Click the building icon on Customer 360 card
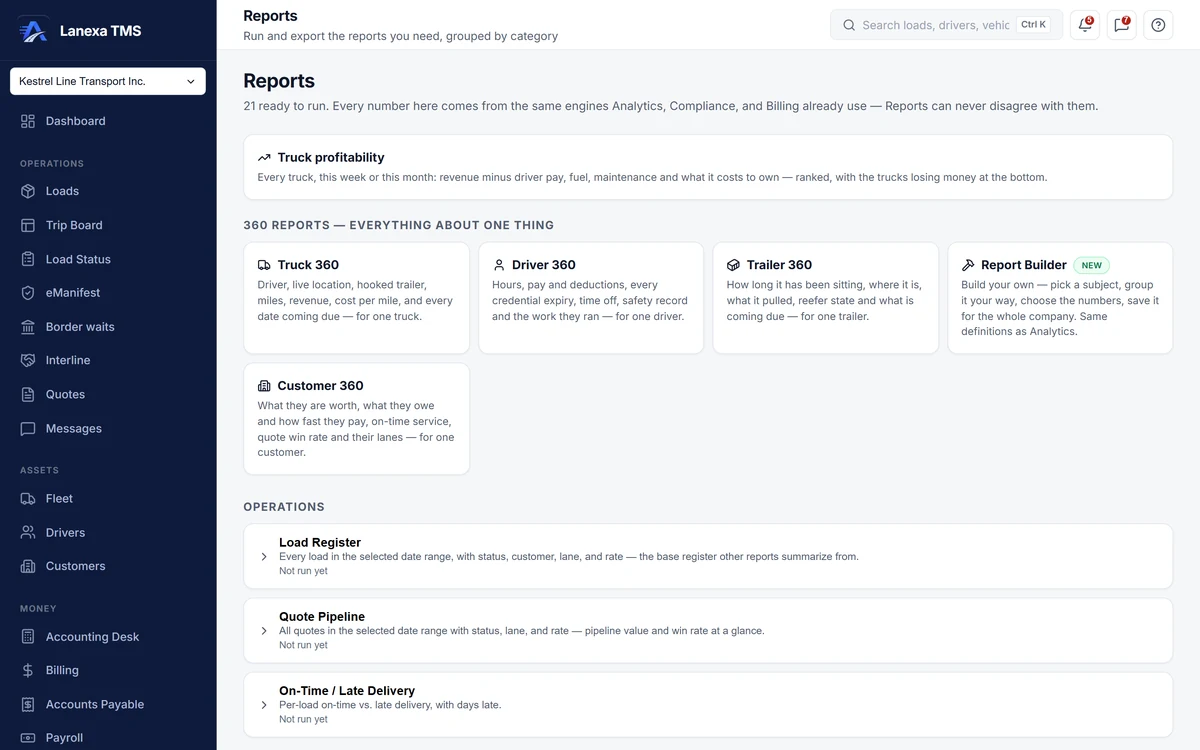Viewport: 1200px width, 750px height. [x=264, y=386]
